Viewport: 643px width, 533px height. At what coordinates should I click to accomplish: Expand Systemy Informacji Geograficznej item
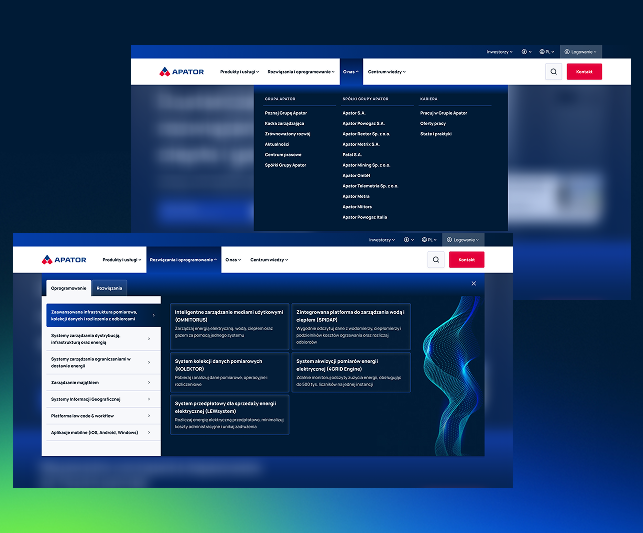click(103, 399)
